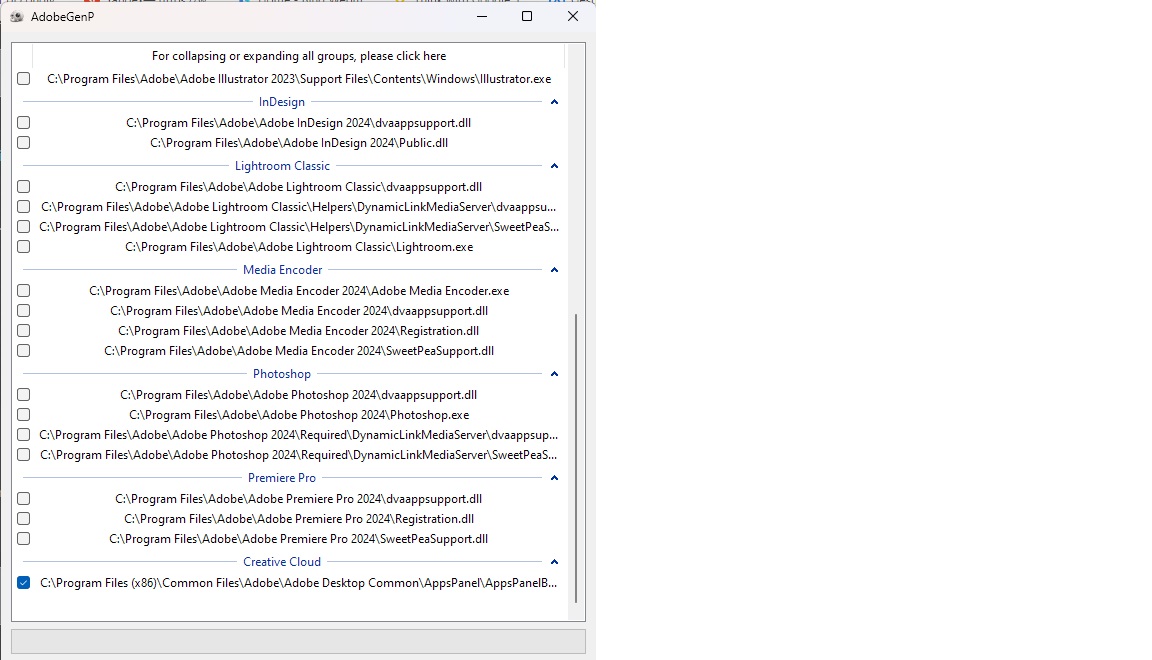Collapse the Photoshop group arrow
This screenshot has height=660, width=1152.
coord(555,374)
